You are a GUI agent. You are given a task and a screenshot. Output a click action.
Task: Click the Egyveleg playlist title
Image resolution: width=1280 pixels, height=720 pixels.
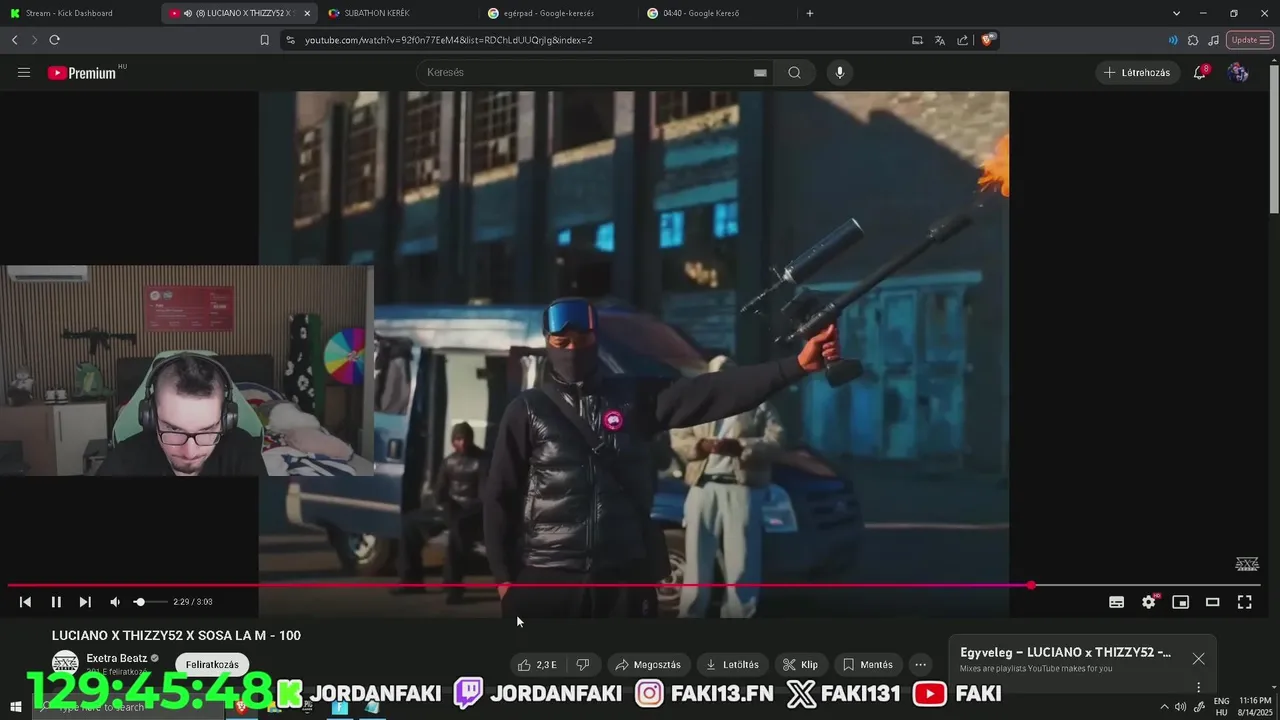(x=1065, y=652)
